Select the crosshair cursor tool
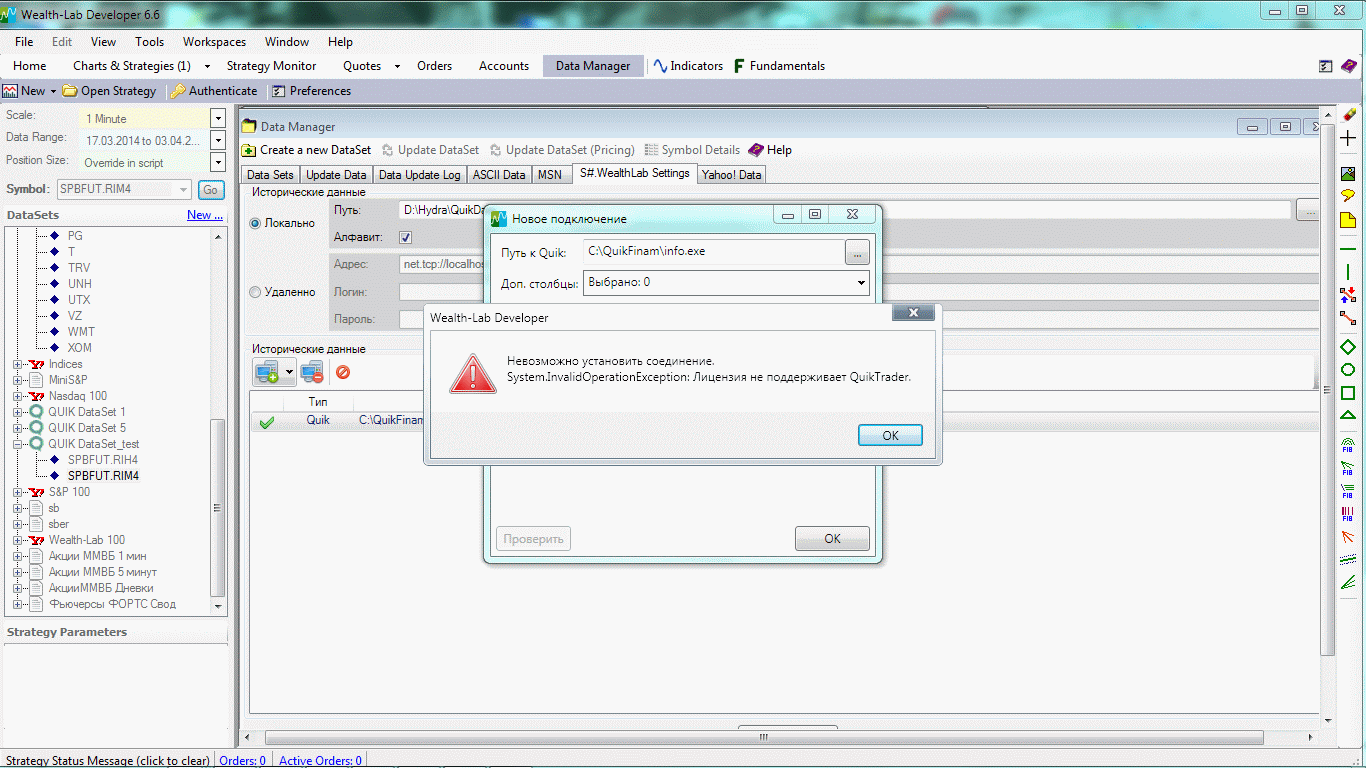1366x768 pixels. [x=1348, y=139]
